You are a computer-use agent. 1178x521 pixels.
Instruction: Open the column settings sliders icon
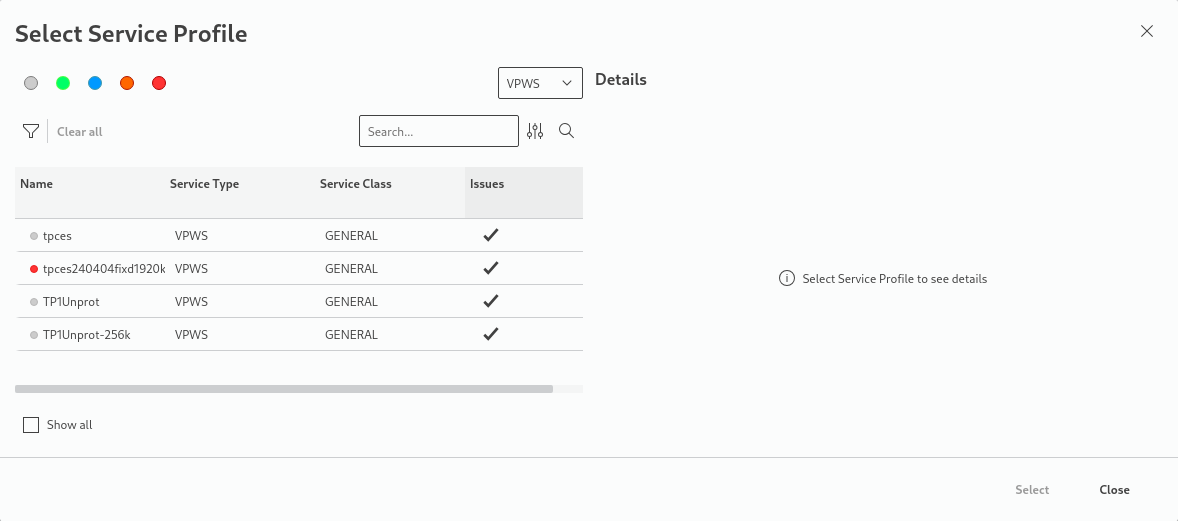pyautogui.click(x=535, y=131)
